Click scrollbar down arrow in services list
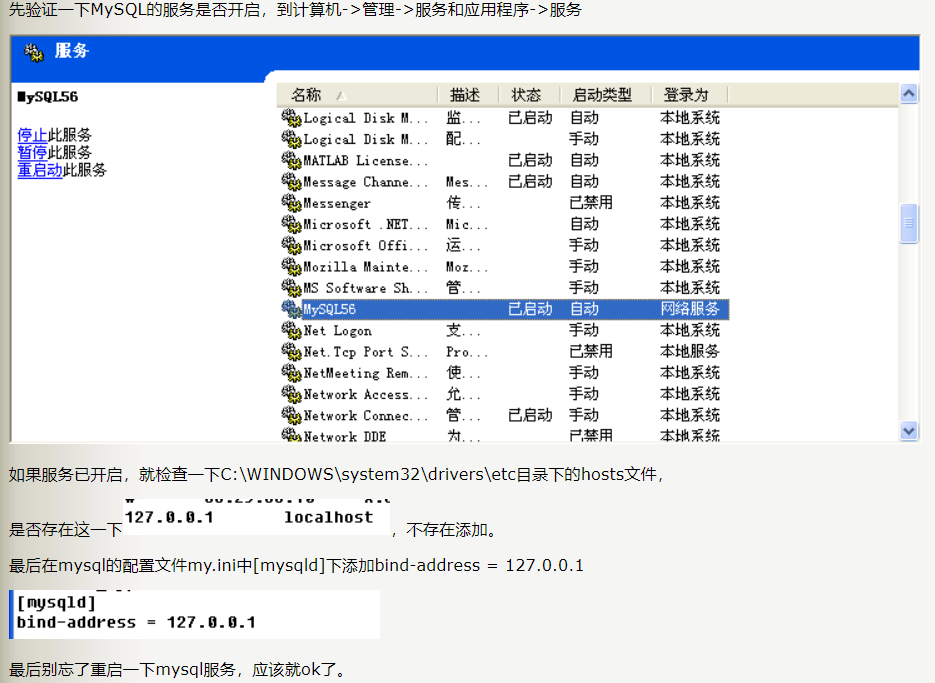Image resolution: width=935 pixels, height=683 pixels. point(909,431)
